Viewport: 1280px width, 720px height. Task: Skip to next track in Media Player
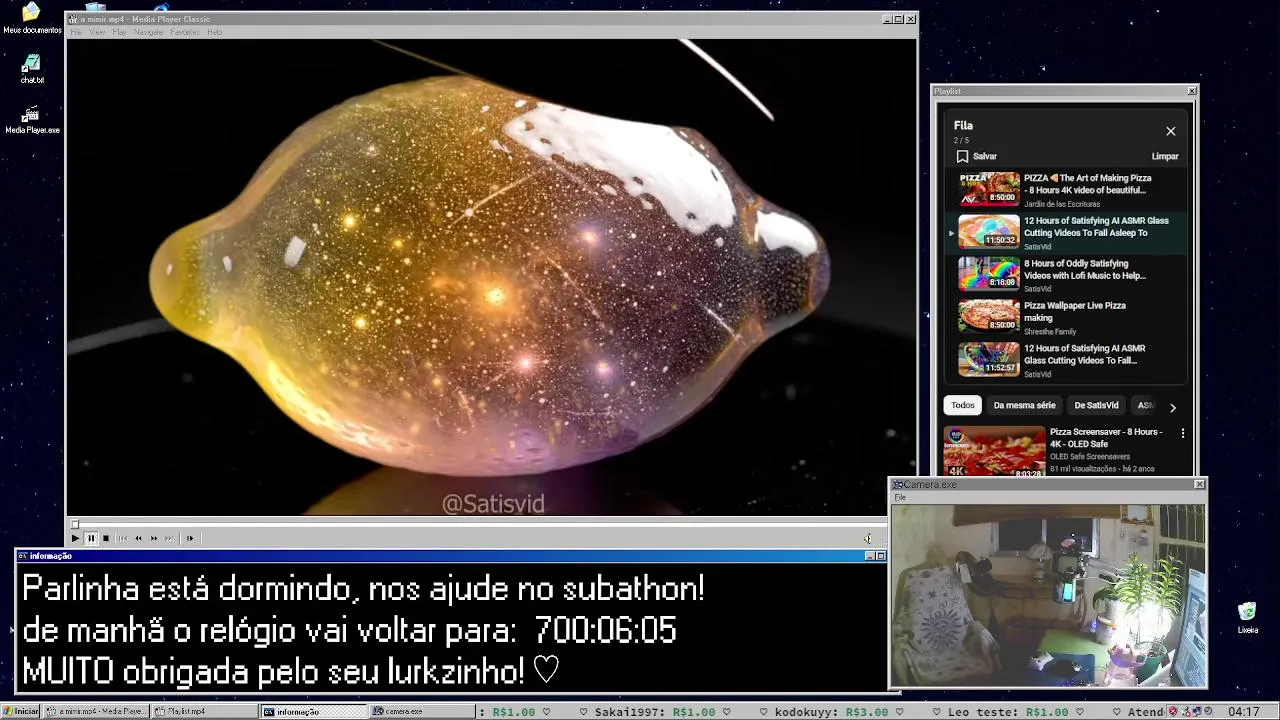169,538
